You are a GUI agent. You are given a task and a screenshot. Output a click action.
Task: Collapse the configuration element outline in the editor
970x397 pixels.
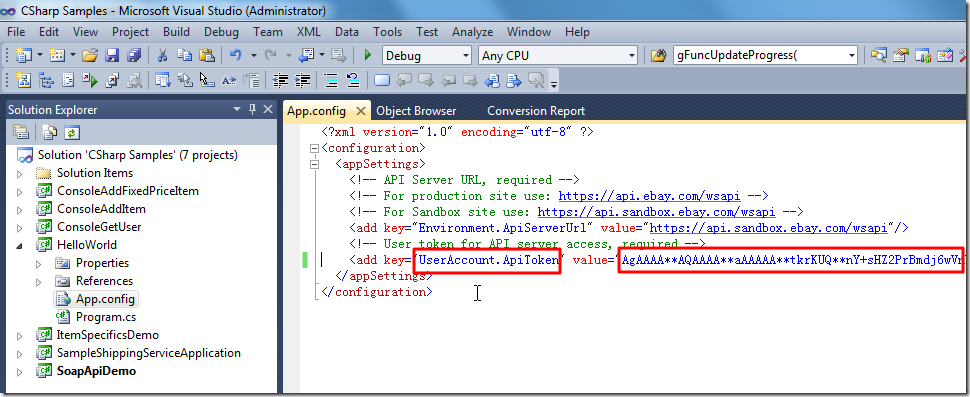coord(315,148)
